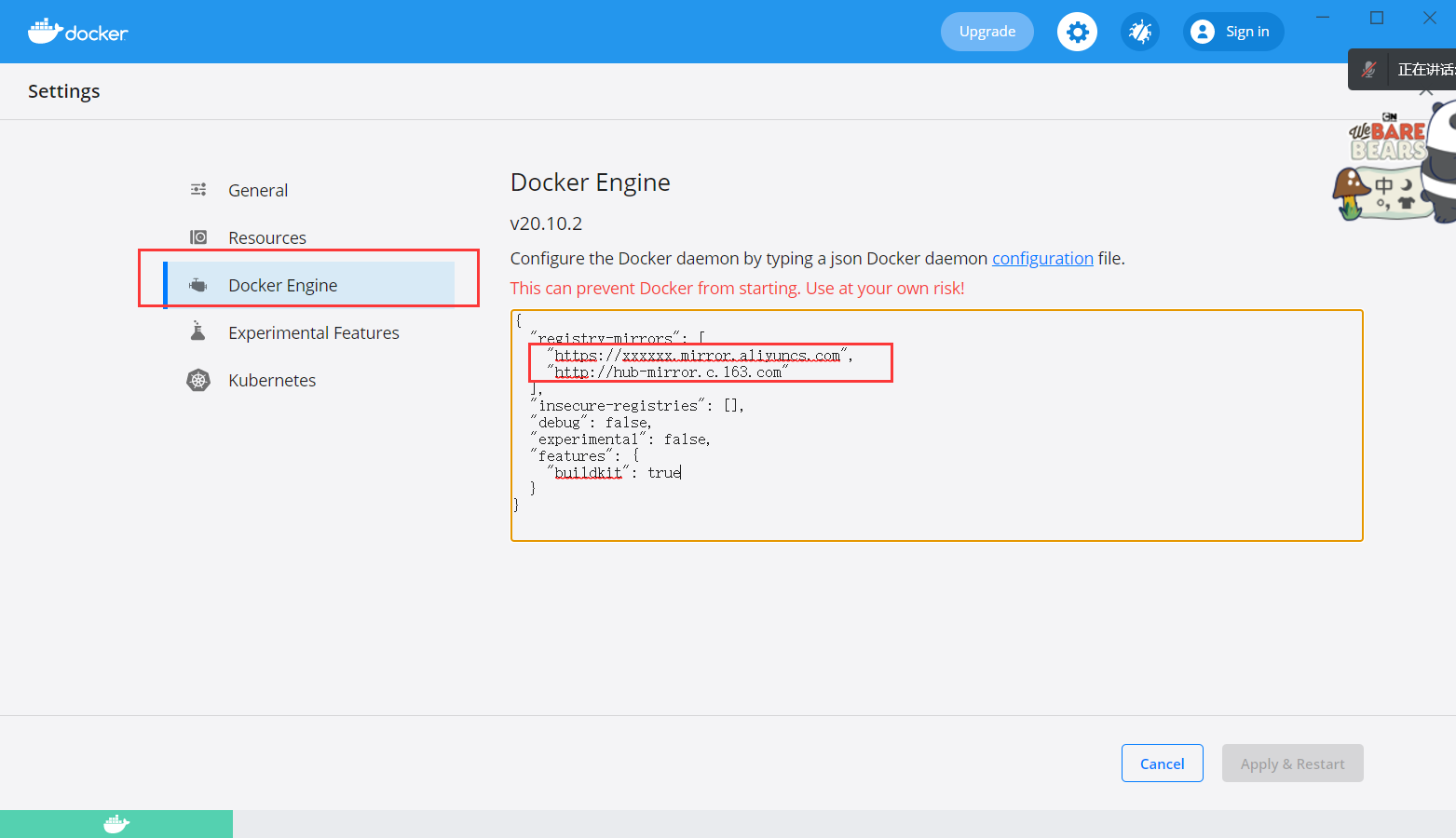Screen dimensions: 1456x838
Task: Click the Sign in button
Action: (1233, 32)
